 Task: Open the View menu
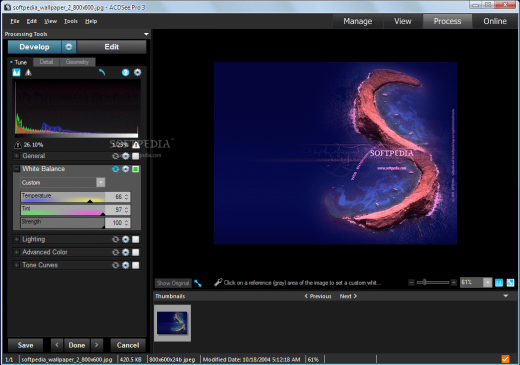[50, 21]
